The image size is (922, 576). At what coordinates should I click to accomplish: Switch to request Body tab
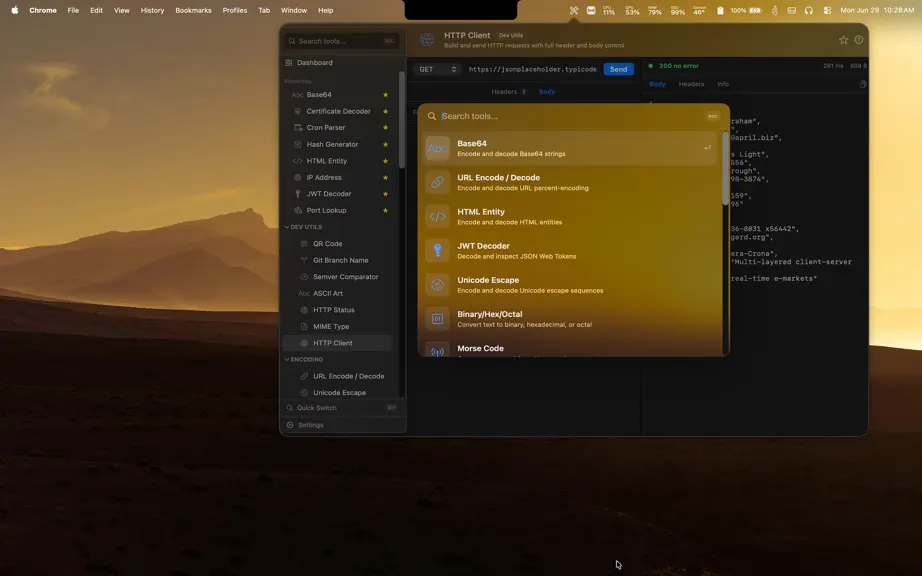(547, 92)
